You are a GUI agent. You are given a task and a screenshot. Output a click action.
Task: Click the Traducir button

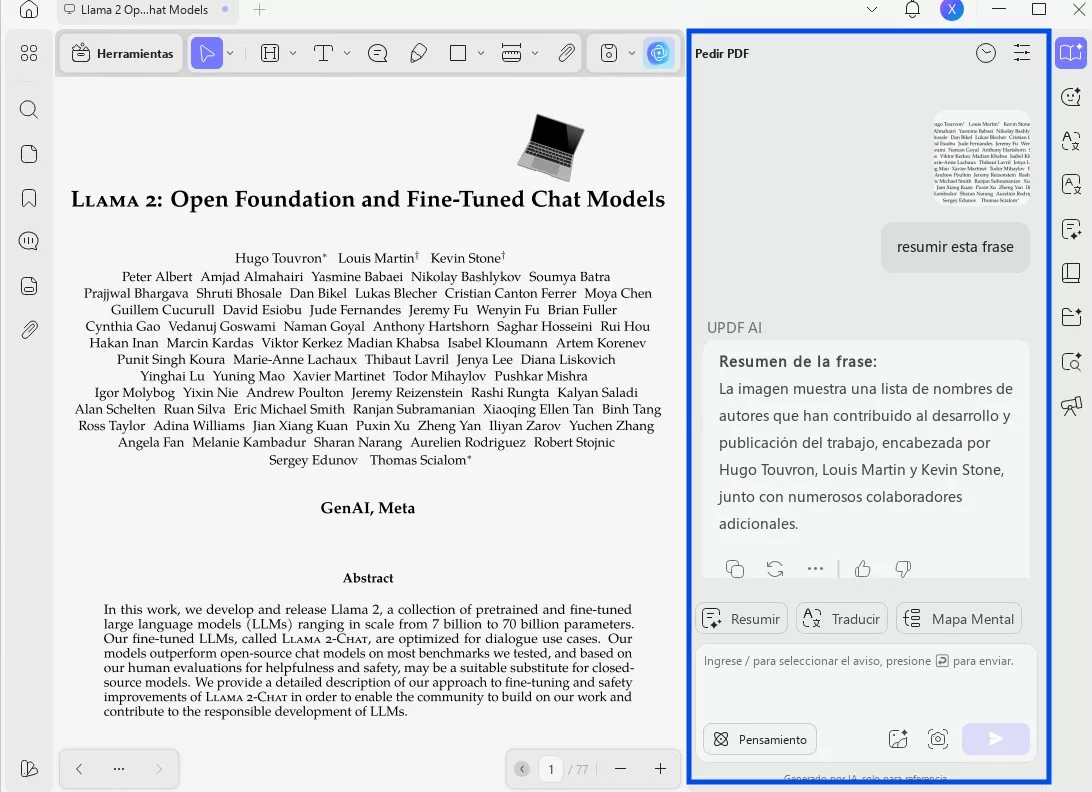[841, 619]
